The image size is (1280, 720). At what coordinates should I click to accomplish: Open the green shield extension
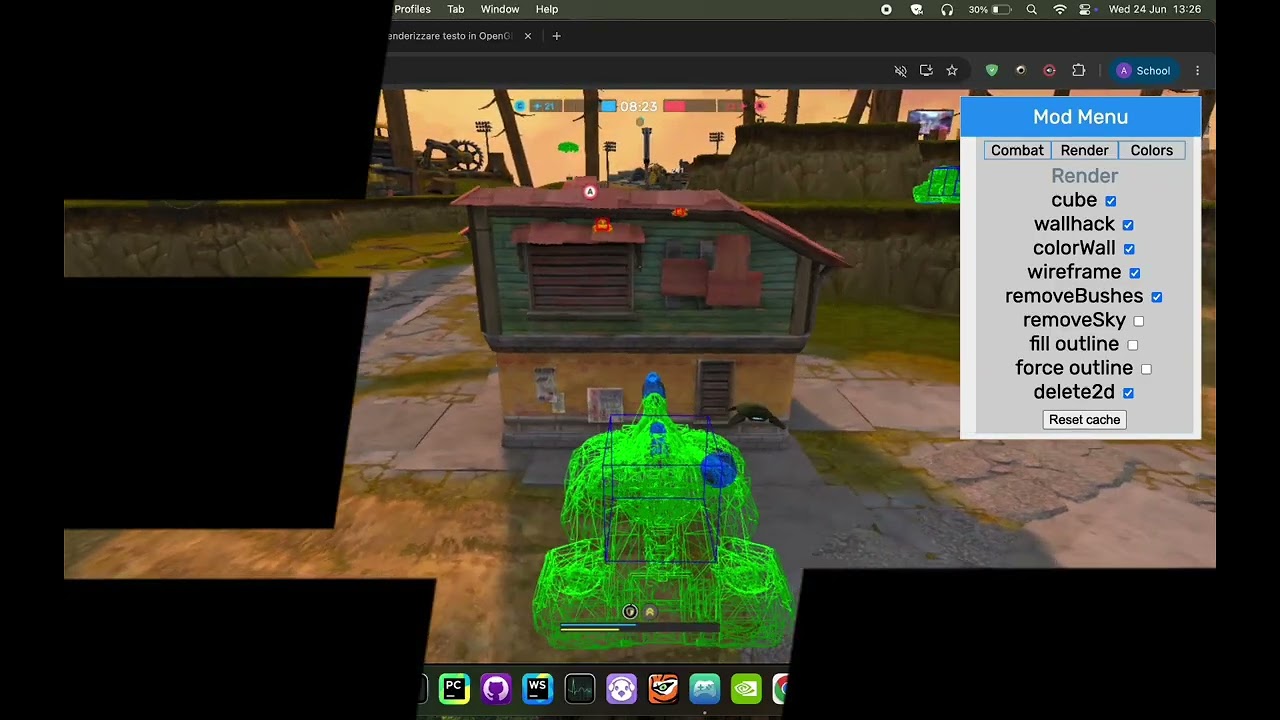[992, 71]
